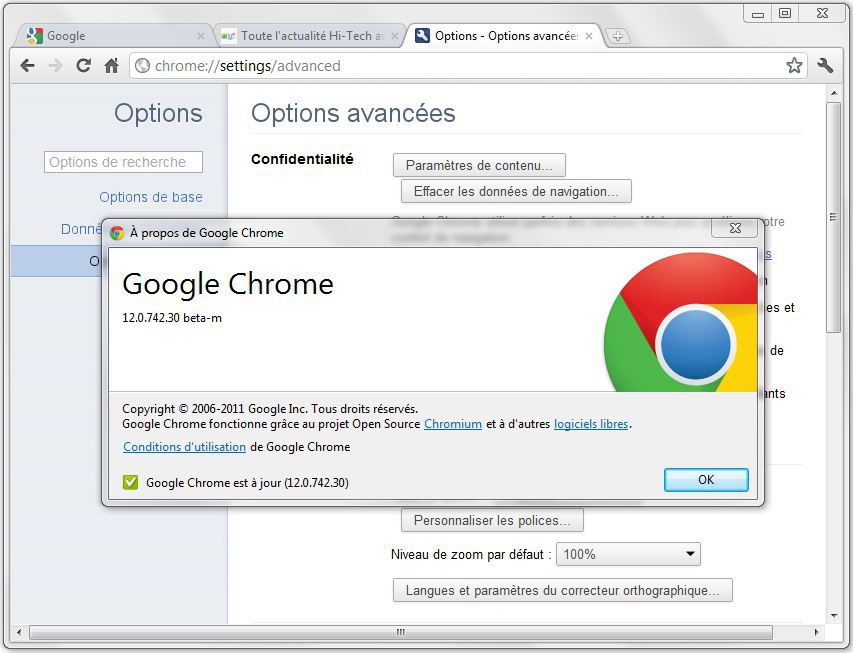Image resolution: width=853 pixels, height=653 pixels.
Task: Open the Conditions d'utilisation link
Action: click(x=184, y=447)
